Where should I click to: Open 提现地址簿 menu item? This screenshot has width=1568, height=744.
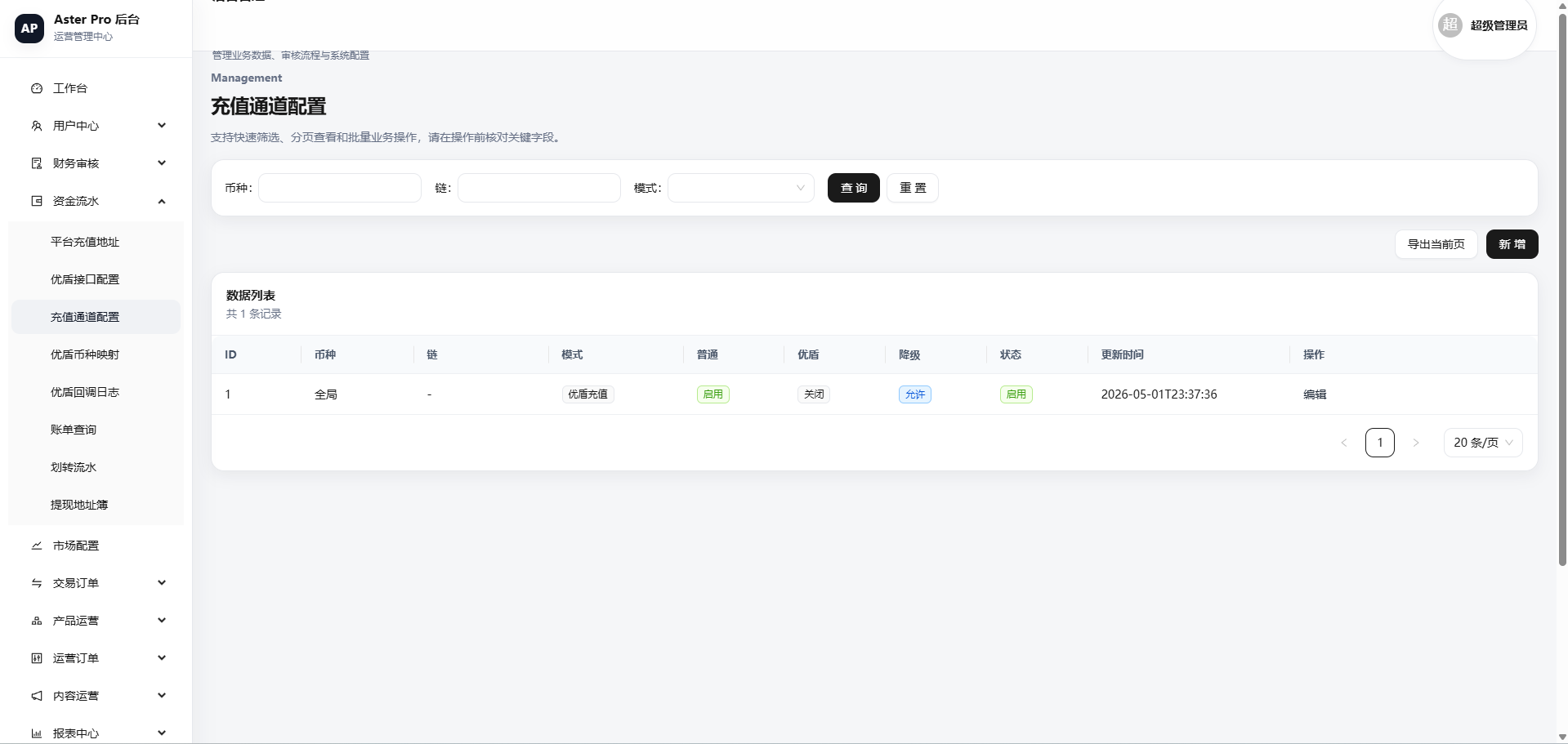(x=96, y=505)
